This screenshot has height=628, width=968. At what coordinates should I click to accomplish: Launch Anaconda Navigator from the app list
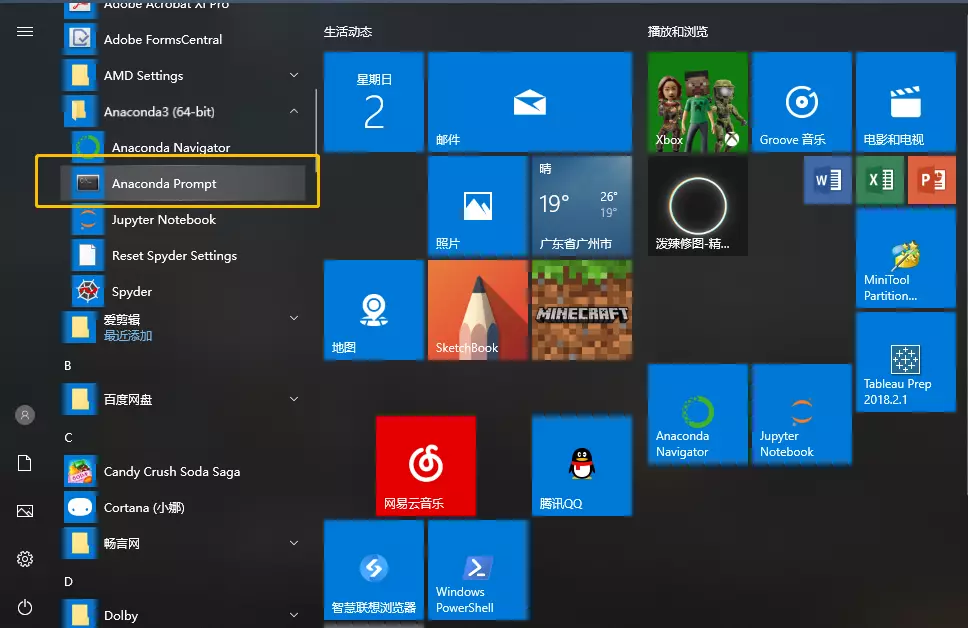[182, 148]
